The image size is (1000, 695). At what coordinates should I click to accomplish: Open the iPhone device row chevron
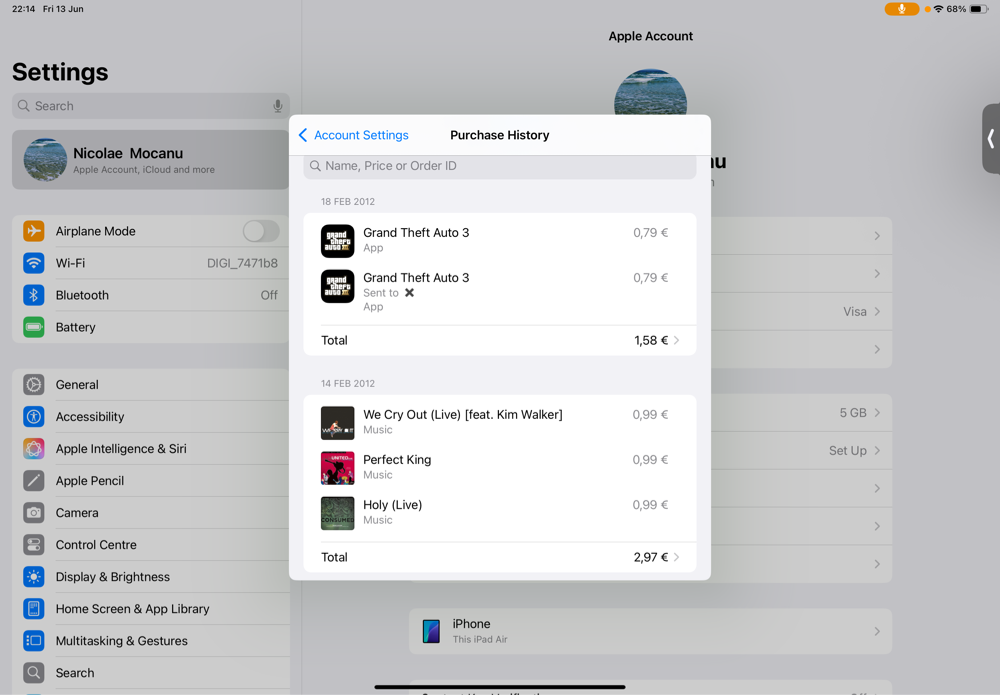point(876,631)
